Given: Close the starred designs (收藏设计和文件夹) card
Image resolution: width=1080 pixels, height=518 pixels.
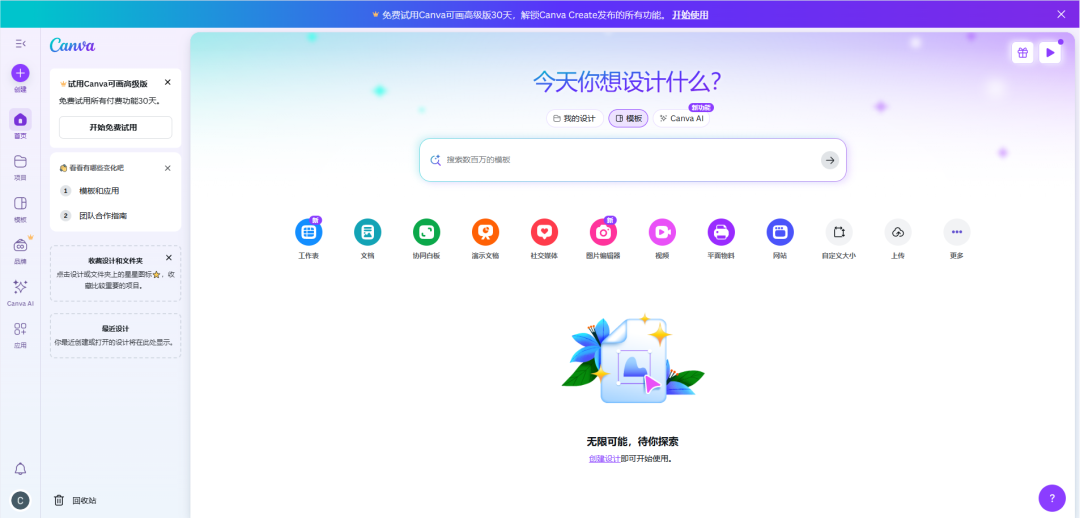Looking at the screenshot, I should pyautogui.click(x=169, y=258).
